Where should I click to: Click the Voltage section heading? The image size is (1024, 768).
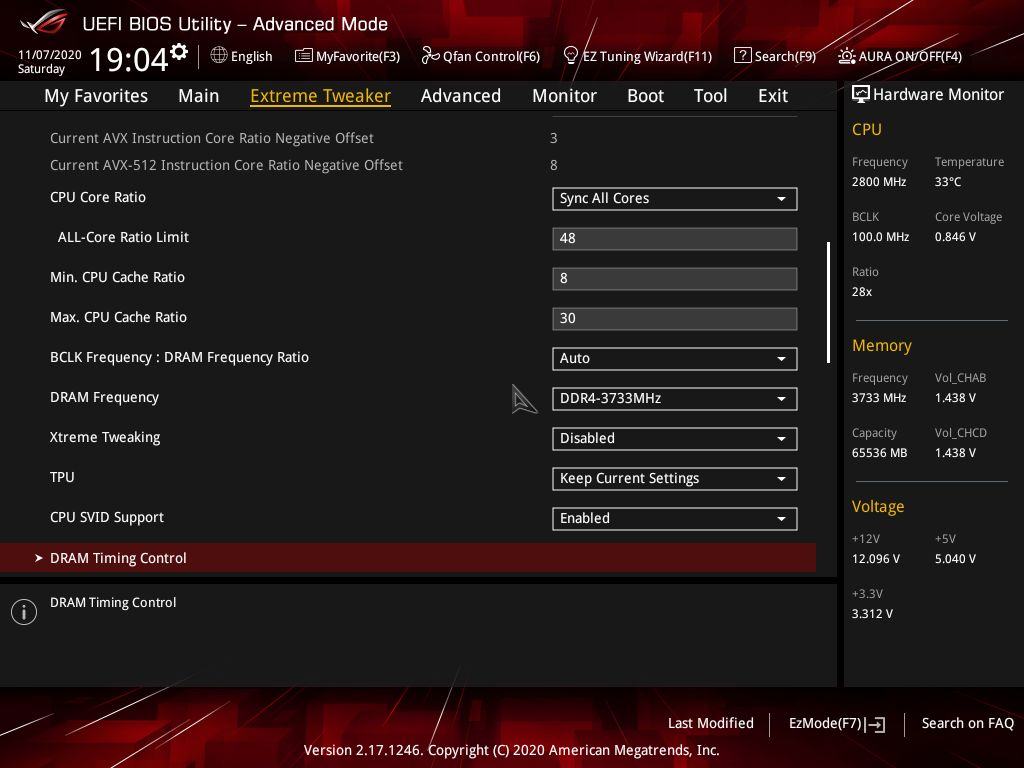878,506
